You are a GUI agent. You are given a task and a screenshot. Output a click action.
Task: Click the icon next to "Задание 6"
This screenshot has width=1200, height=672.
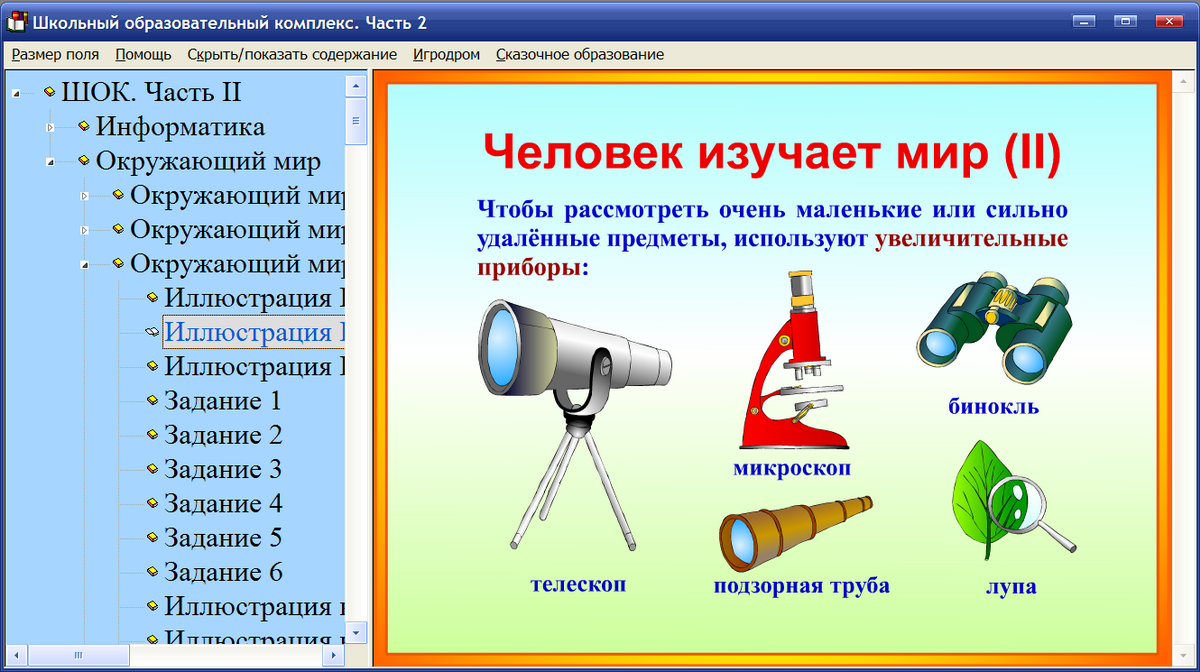150,571
